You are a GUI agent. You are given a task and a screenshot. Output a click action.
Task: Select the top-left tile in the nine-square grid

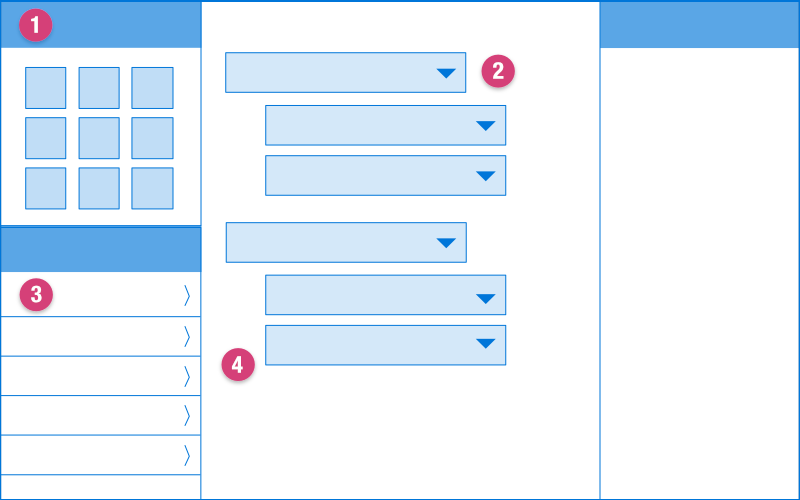click(46, 88)
